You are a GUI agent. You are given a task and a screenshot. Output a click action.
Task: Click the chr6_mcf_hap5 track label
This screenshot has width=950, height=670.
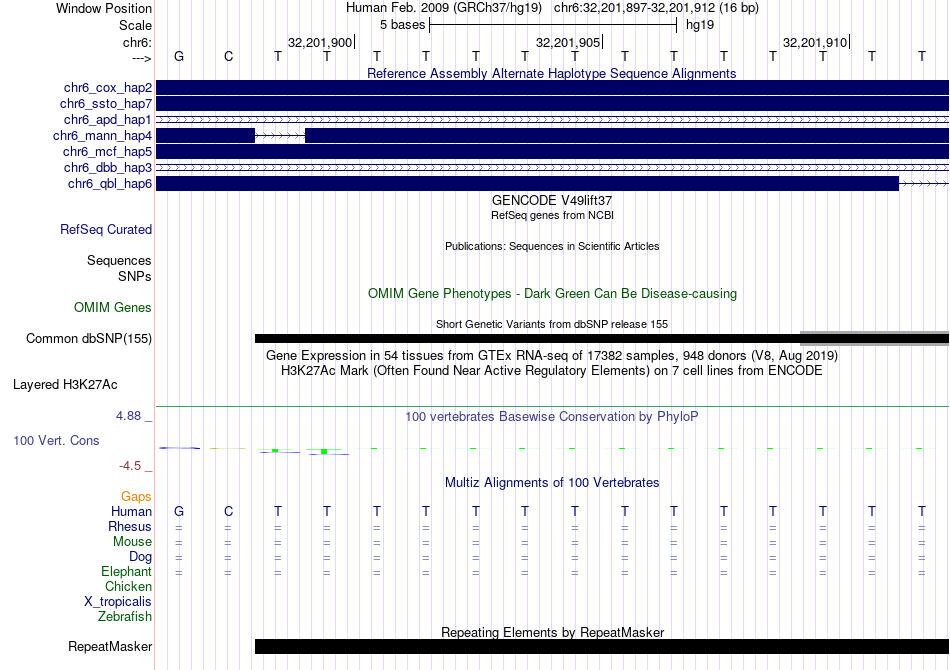tap(107, 151)
